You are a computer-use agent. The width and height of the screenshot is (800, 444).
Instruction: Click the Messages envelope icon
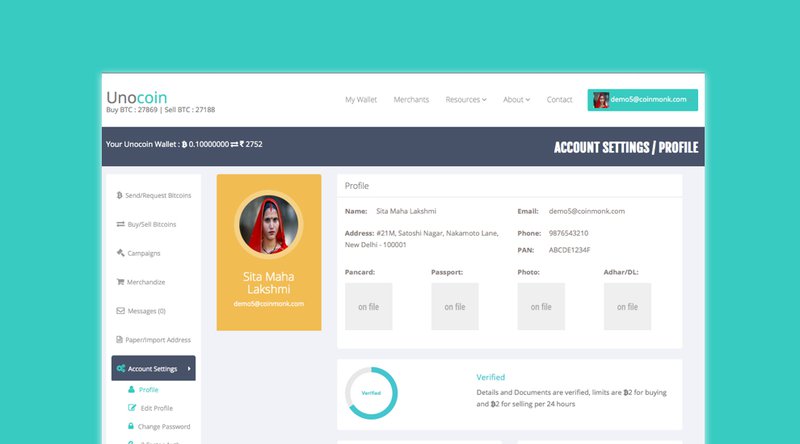[120, 310]
